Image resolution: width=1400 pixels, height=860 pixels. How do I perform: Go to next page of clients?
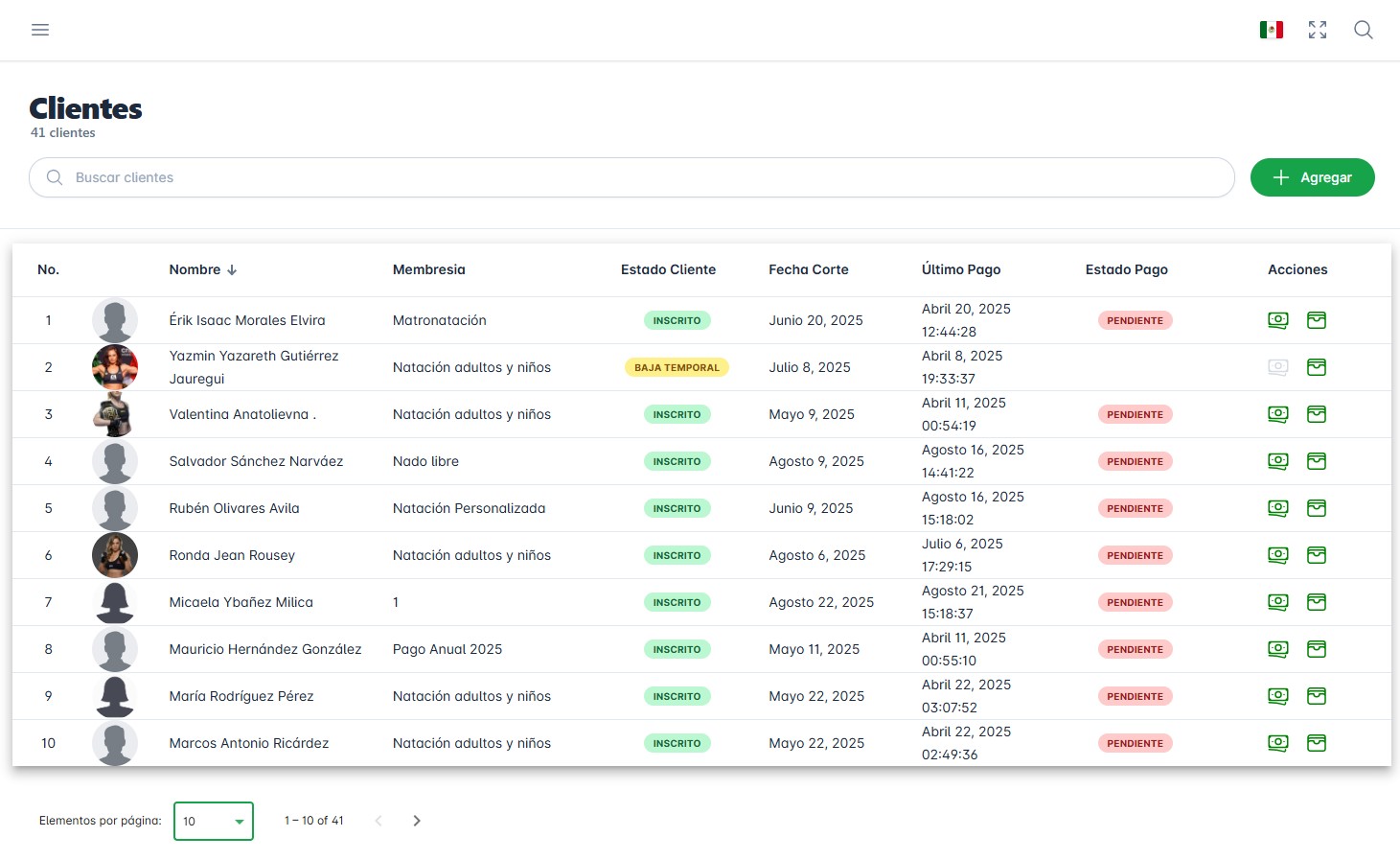(x=417, y=821)
